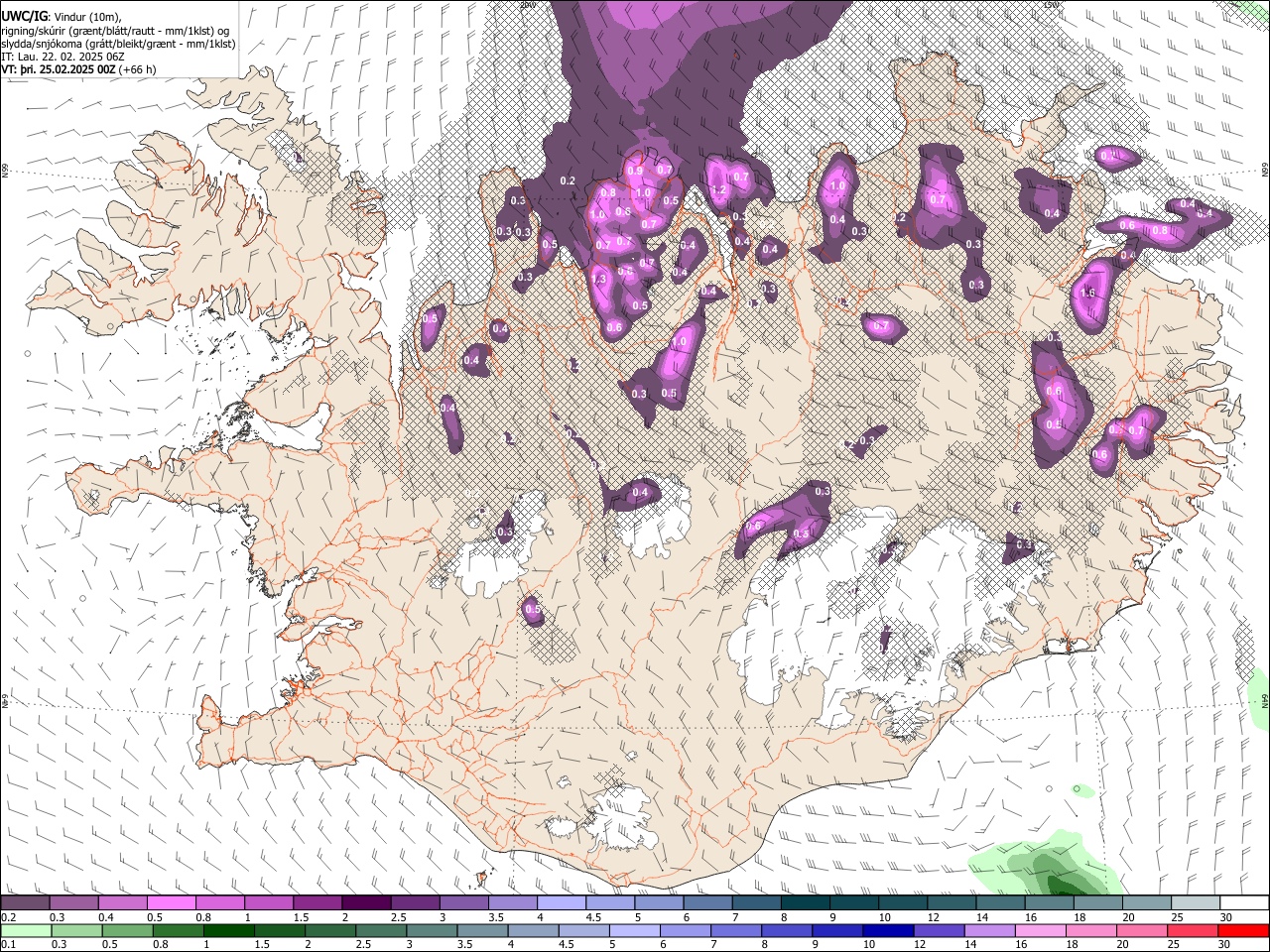Image resolution: width=1270 pixels, height=952 pixels.
Task: Select the '1.6' snowfall value on the map
Action: 1087,294
